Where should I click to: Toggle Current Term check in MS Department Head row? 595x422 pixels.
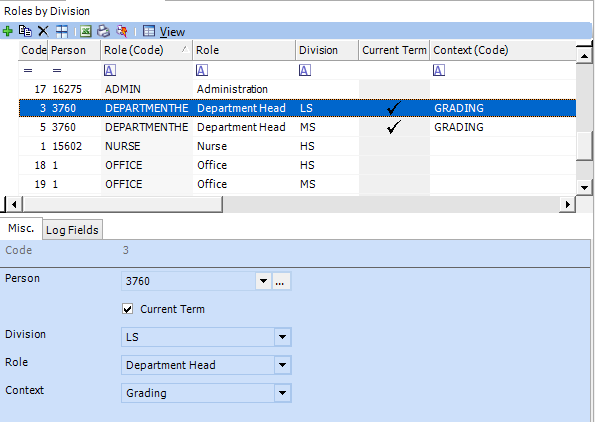pos(394,127)
